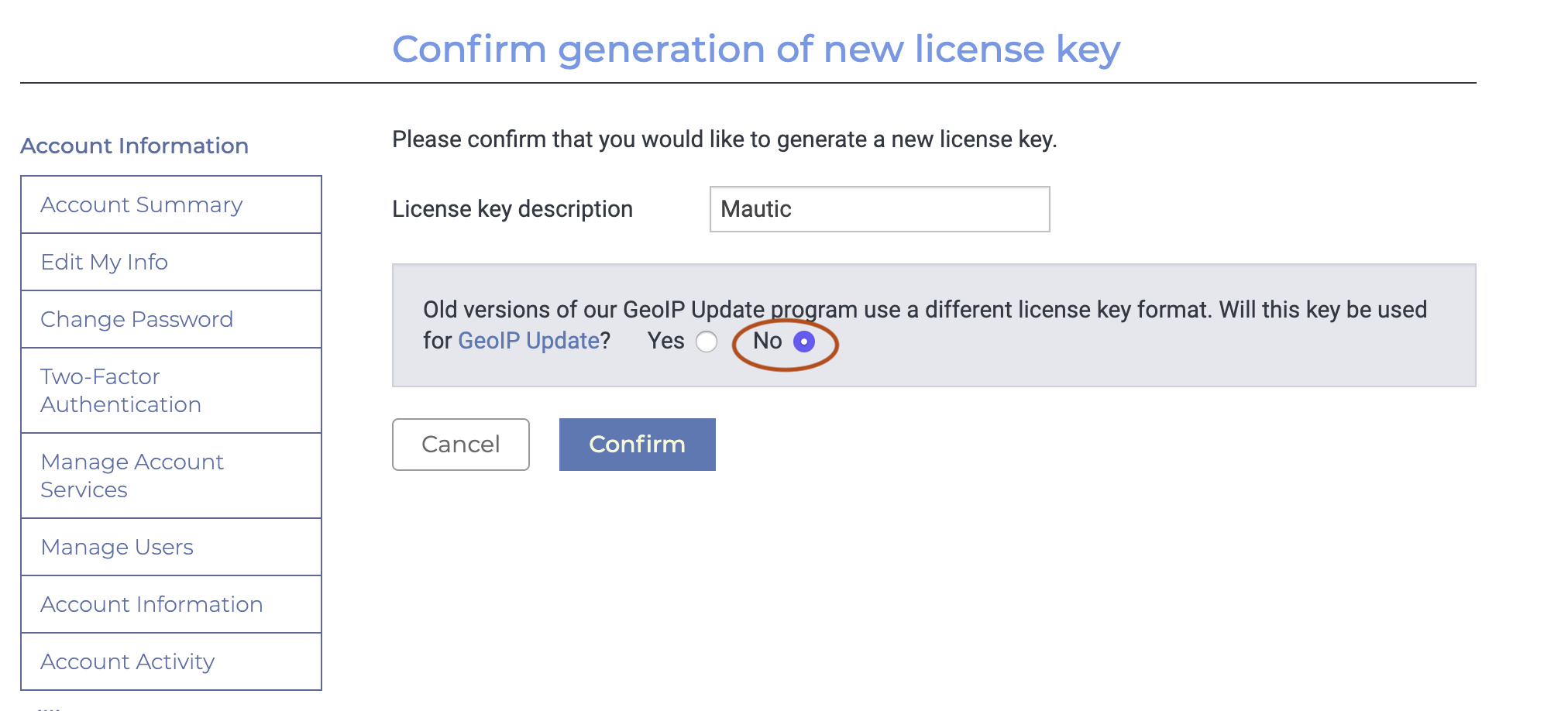Open the GeoIP Update link
This screenshot has height=711, width=1568.
click(528, 341)
